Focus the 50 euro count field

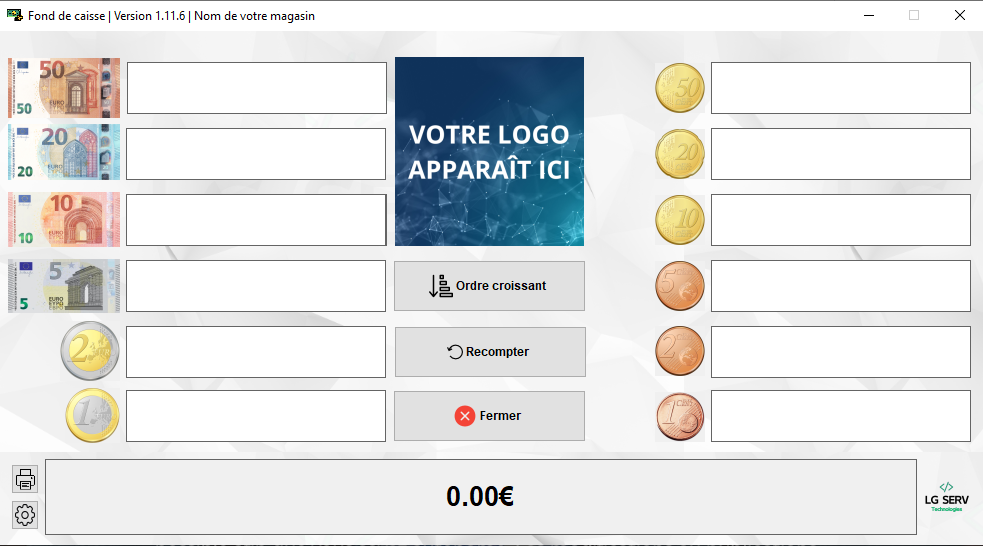[256, 88]
